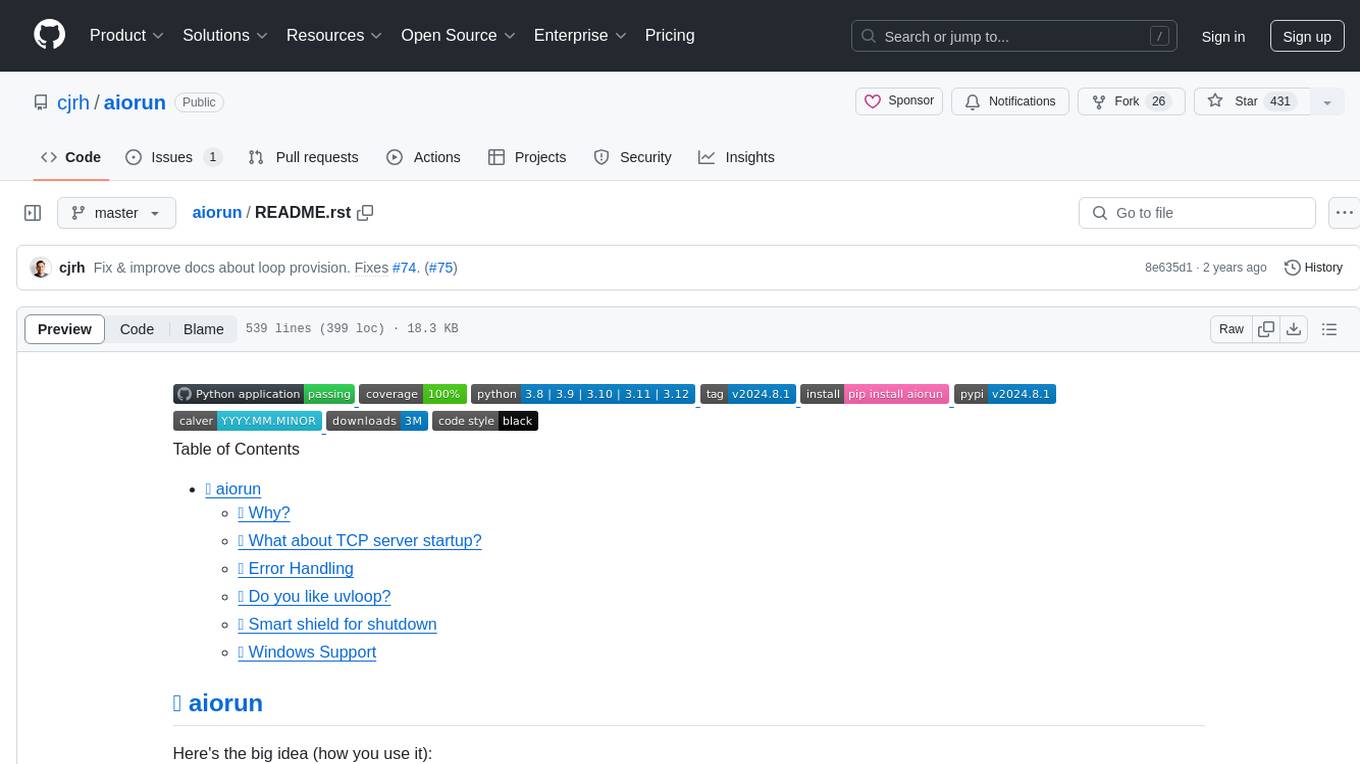The height and width of the screenshot is (764, 1360).
Task: Download the raw file
Action: pos(1294,329)
